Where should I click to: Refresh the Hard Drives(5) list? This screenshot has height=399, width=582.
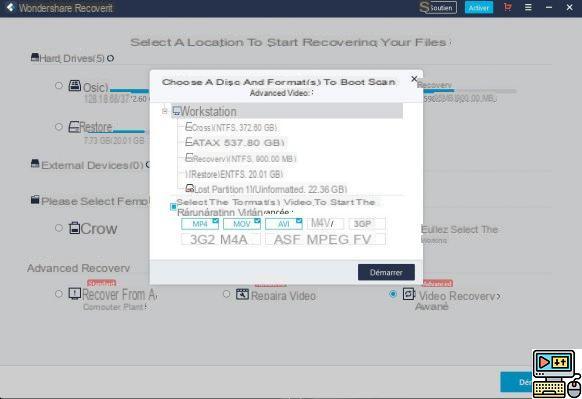[110, 58]
